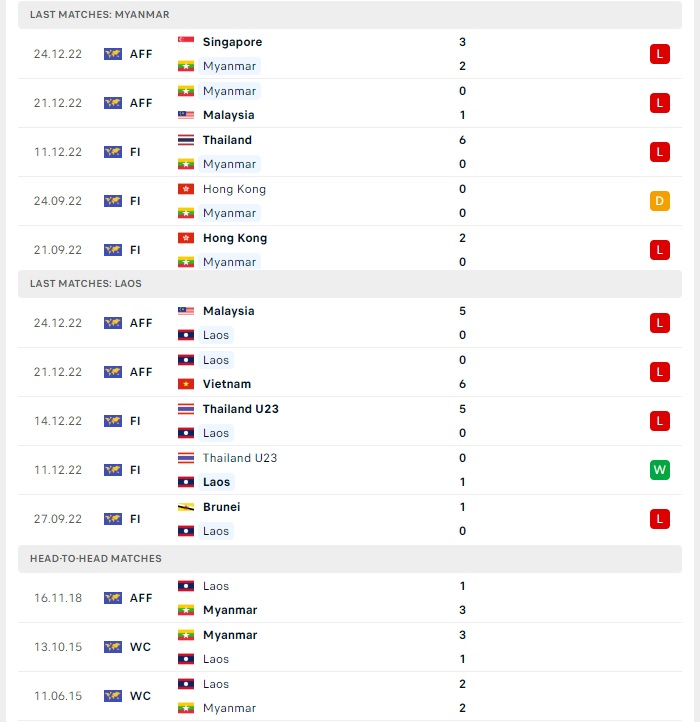Click the yellow D draw badge

pyautogui.click(x=659, y=201)
